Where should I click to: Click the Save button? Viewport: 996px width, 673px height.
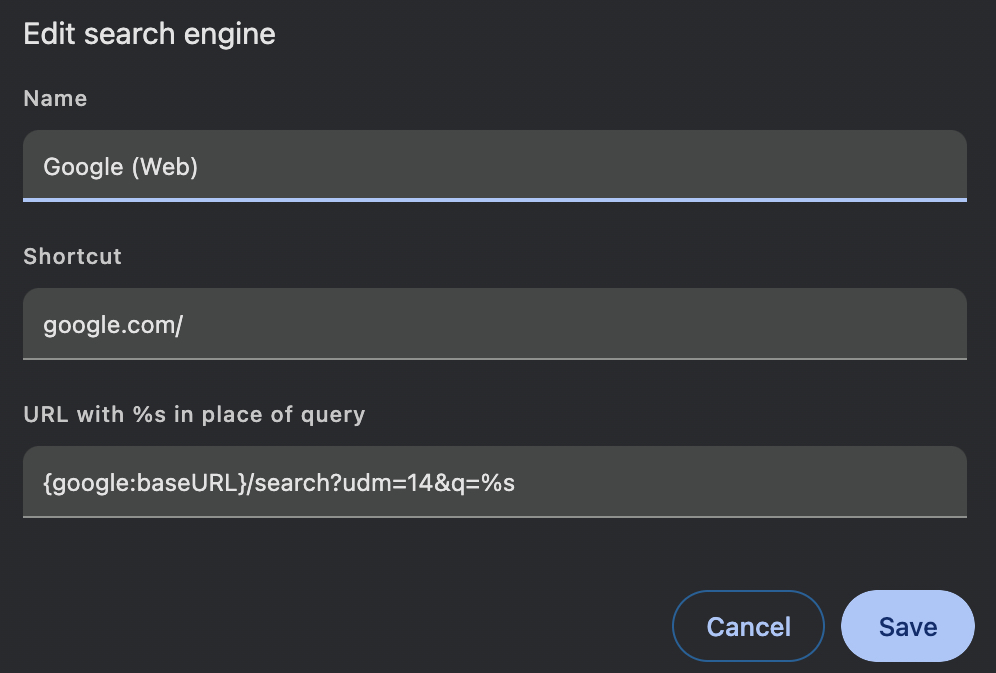[x=907, y=627]
